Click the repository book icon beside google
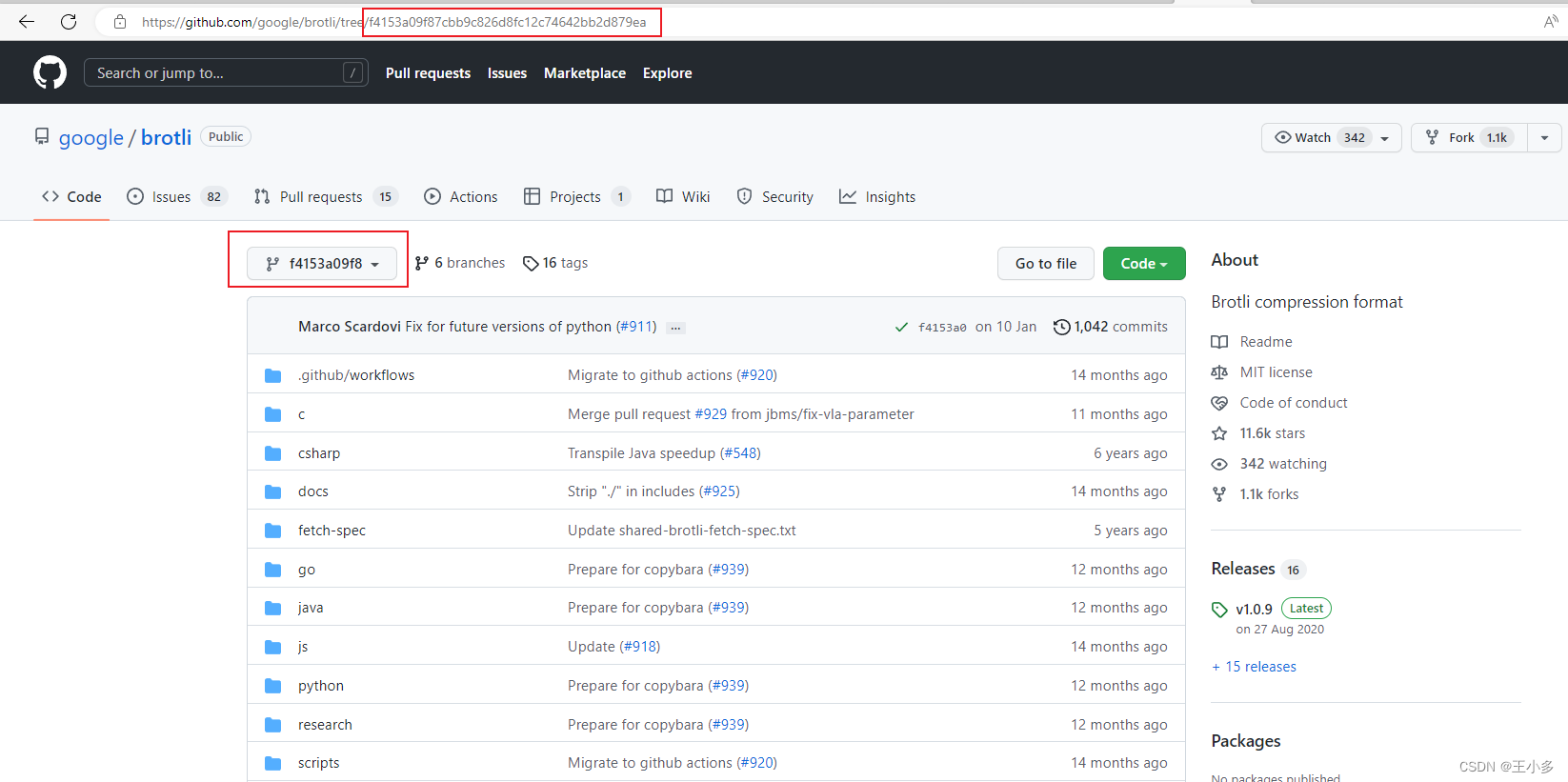This screenshot has height=782, width=1568. [42, 137]
